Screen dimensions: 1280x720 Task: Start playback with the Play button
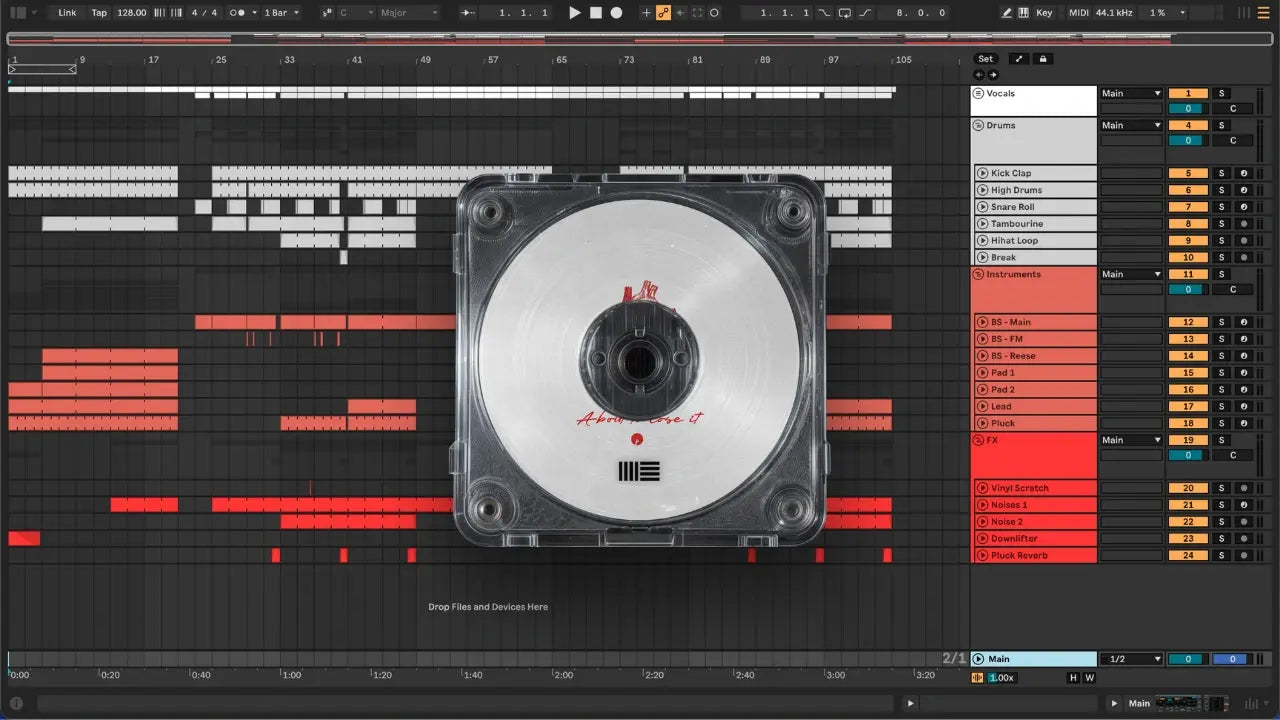pos(574,13)
